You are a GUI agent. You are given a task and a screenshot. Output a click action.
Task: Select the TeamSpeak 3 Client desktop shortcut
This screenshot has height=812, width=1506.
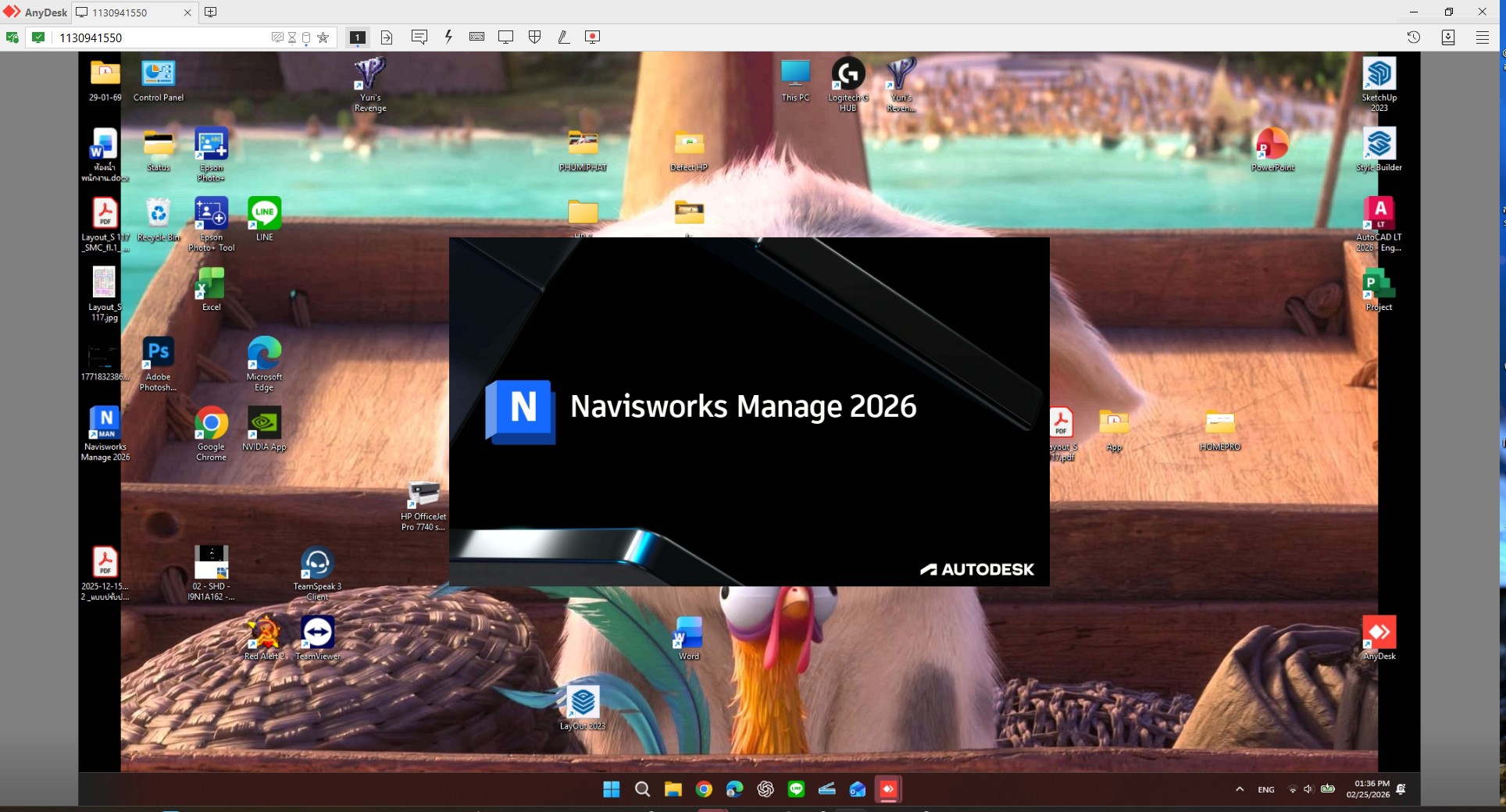(x=317, y=573)
